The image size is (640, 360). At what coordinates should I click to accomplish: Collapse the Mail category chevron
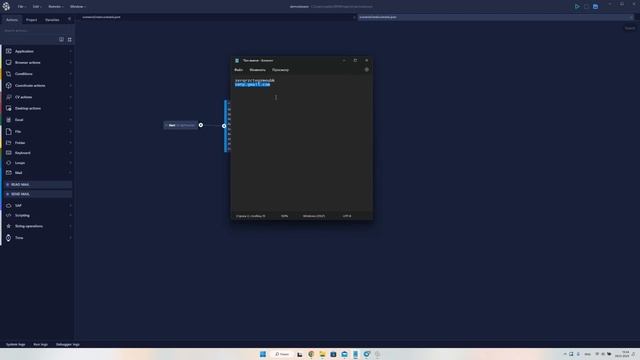[x=70, y=173]
